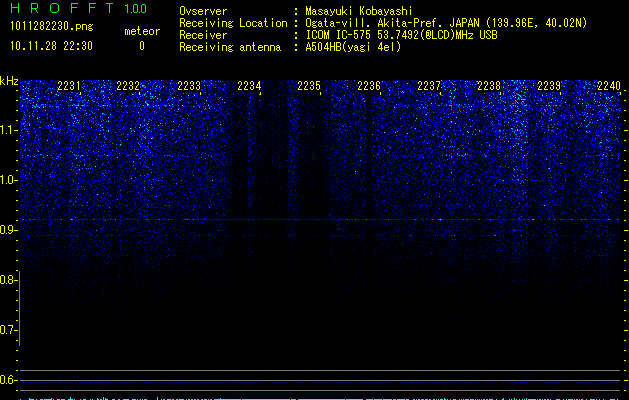Click the 1.1 kHz axis label
Viewport: 629px width, 400px height.
(x=9, y=130)
